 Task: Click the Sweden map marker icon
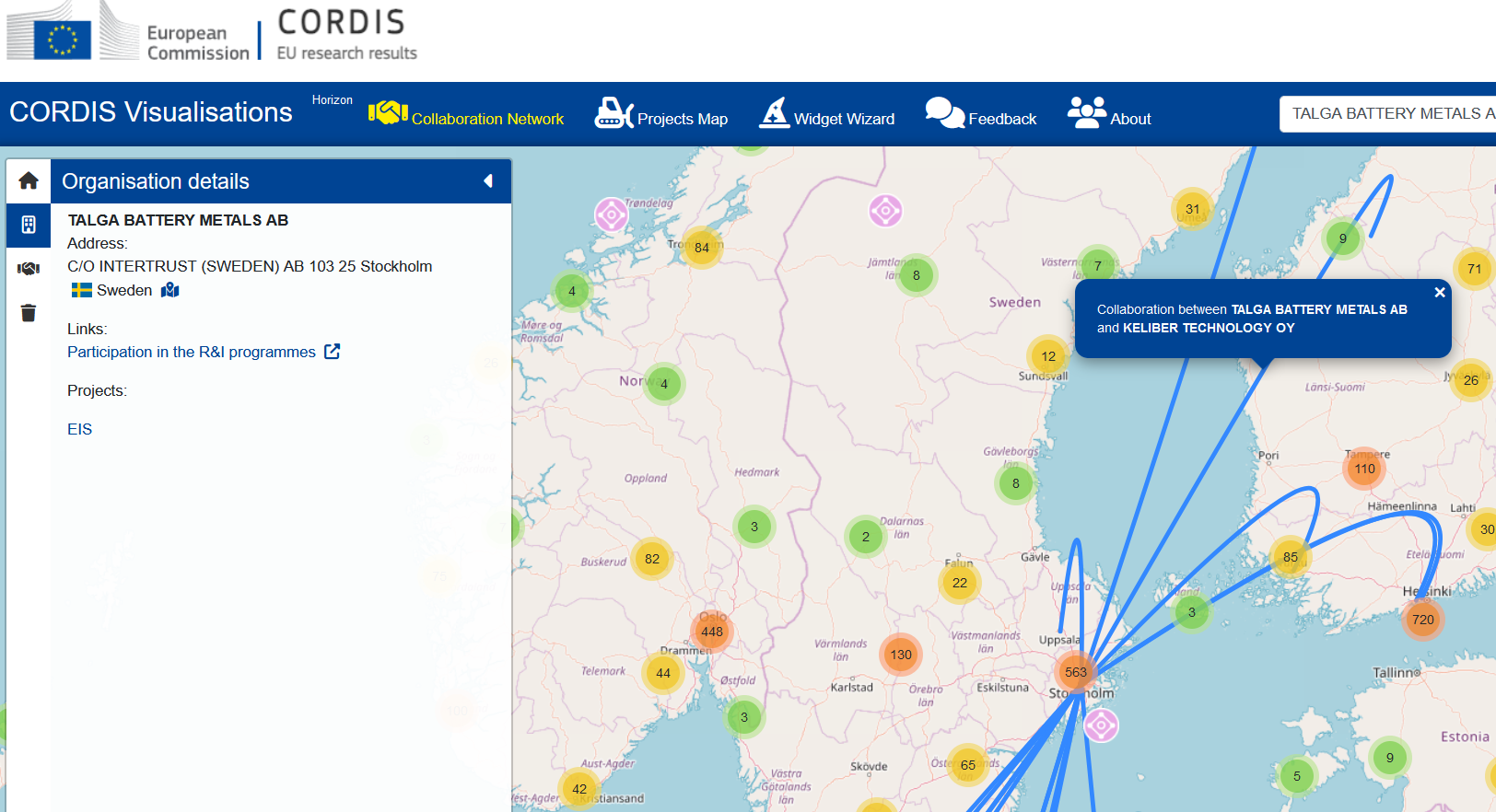click(x=170, y=290)
